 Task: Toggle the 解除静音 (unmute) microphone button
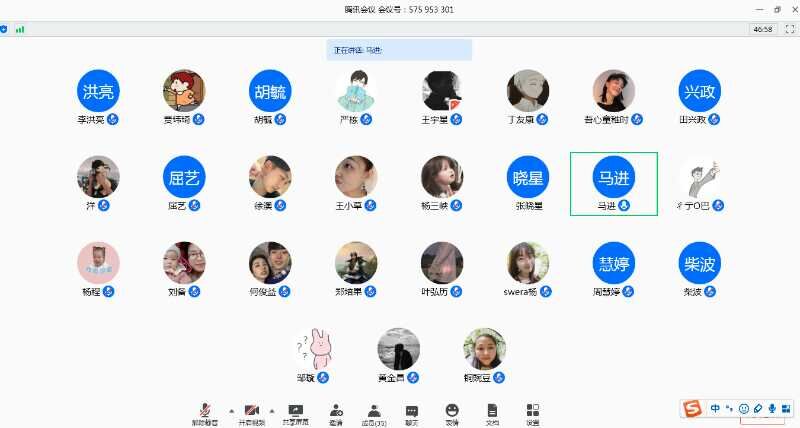click(x=206, y=411)
